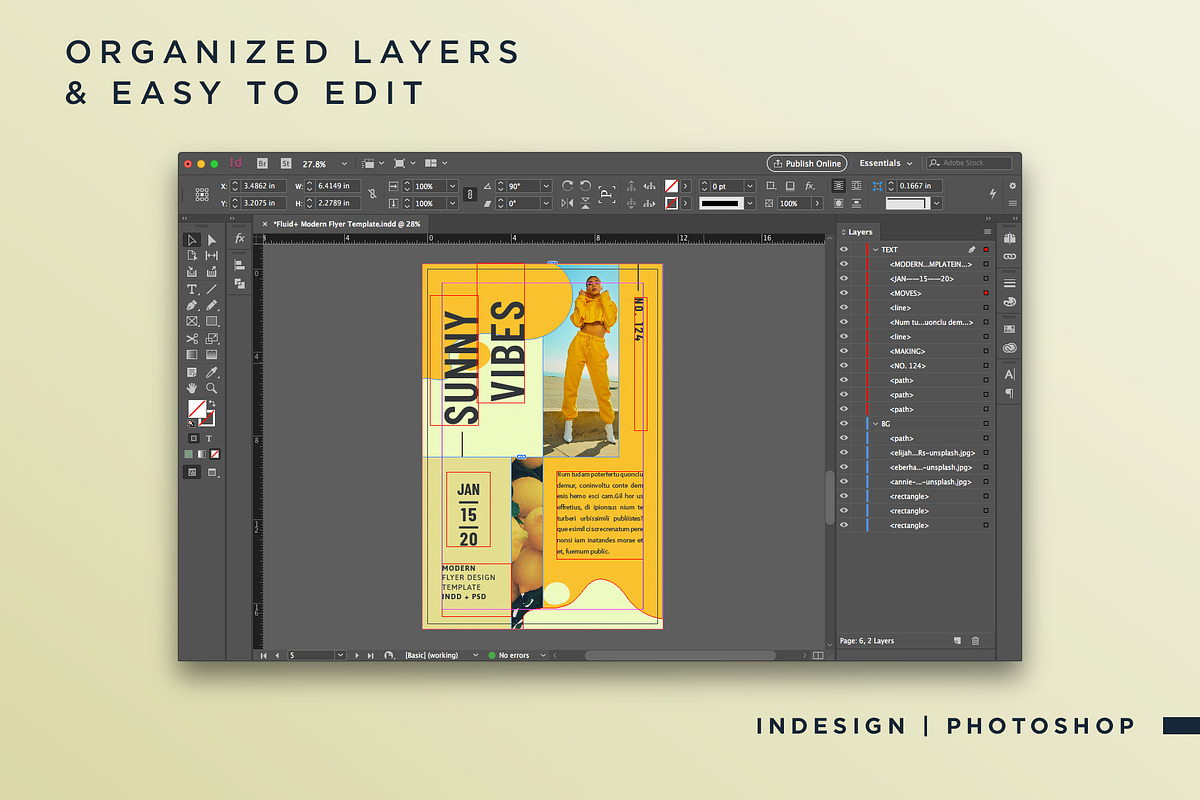Open Adobe Bridge with Br icon

[262, 163]
